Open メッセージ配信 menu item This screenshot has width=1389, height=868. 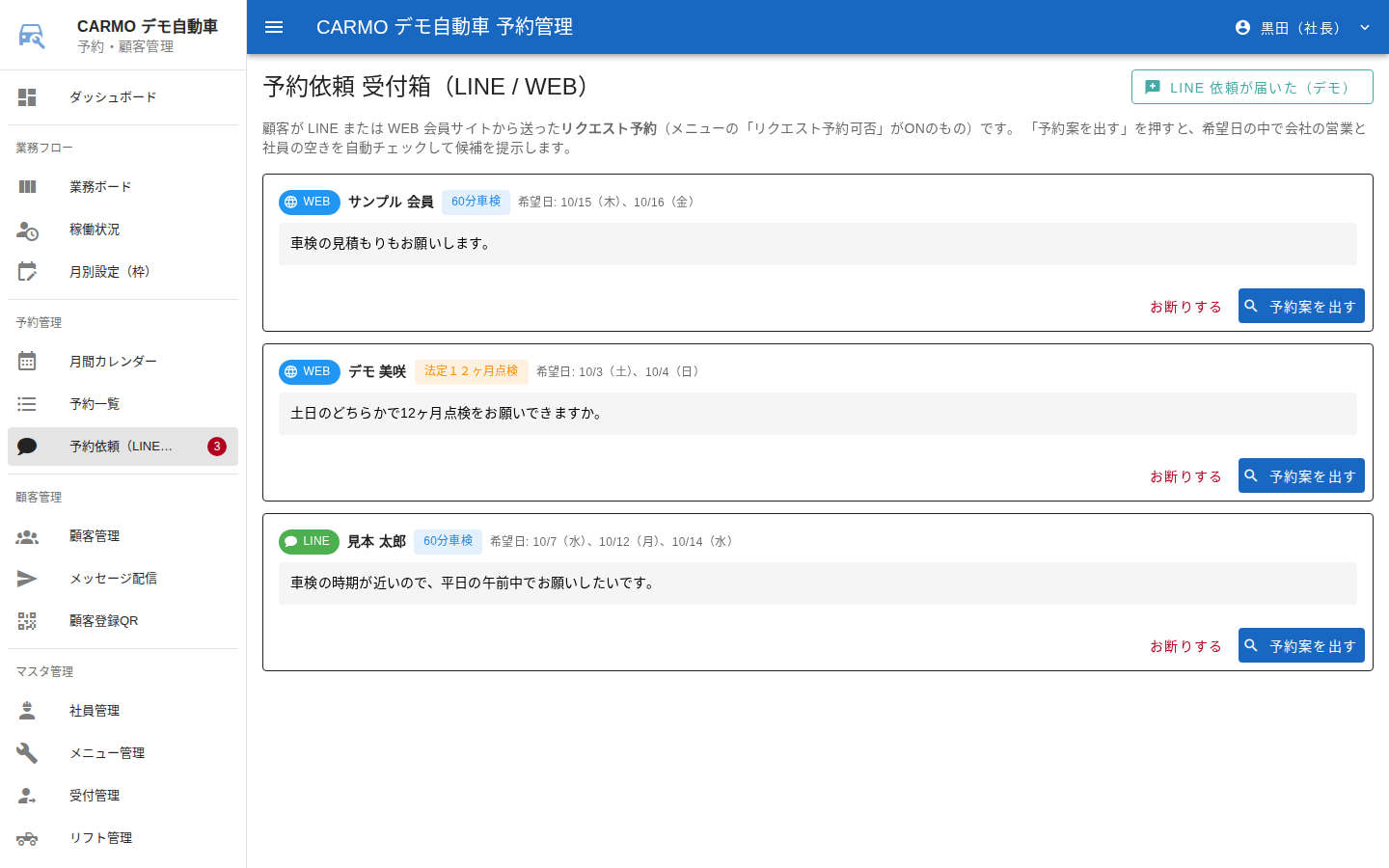[x=123, y=579]
